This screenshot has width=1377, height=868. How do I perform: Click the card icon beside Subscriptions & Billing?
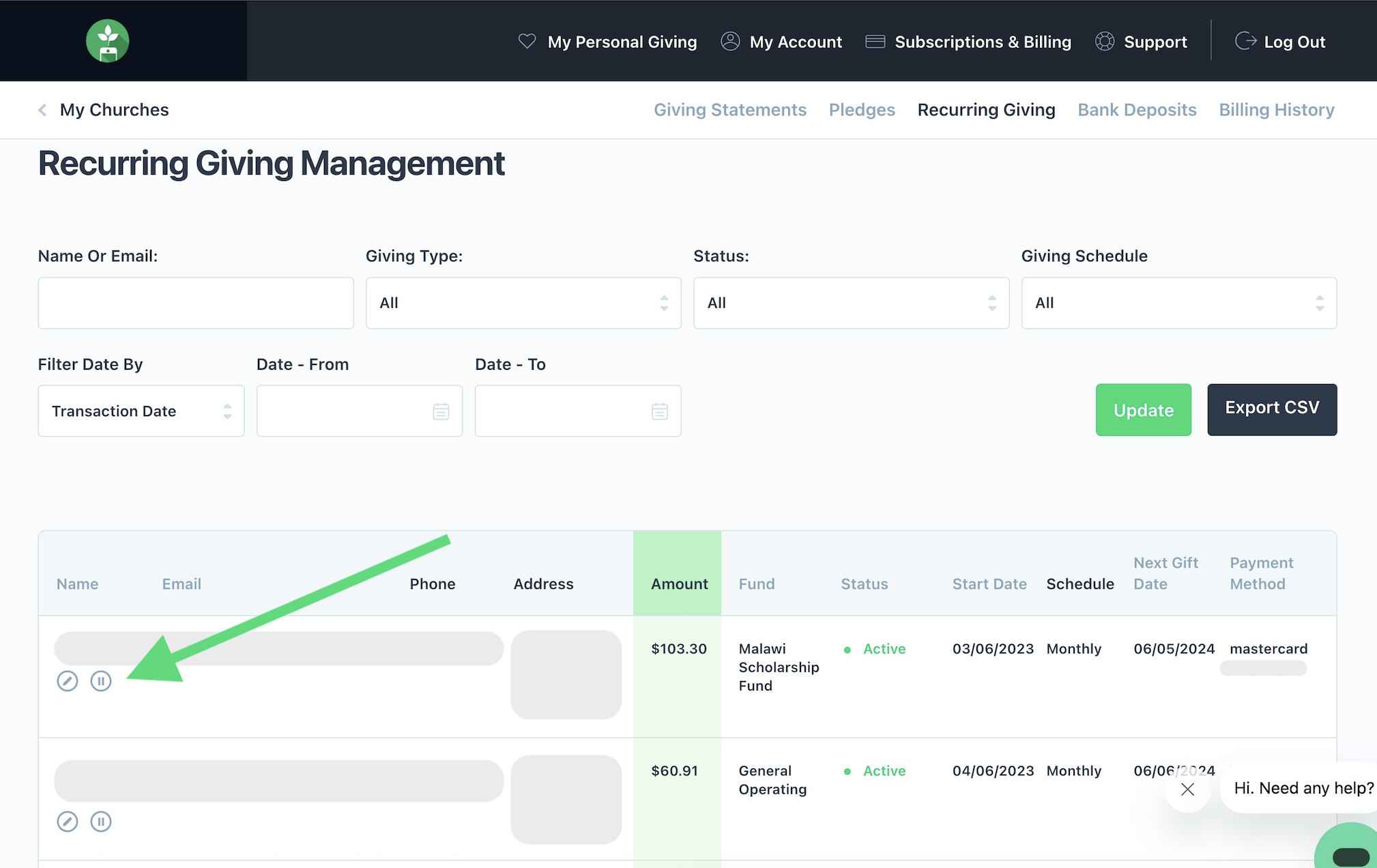point(875,41)
